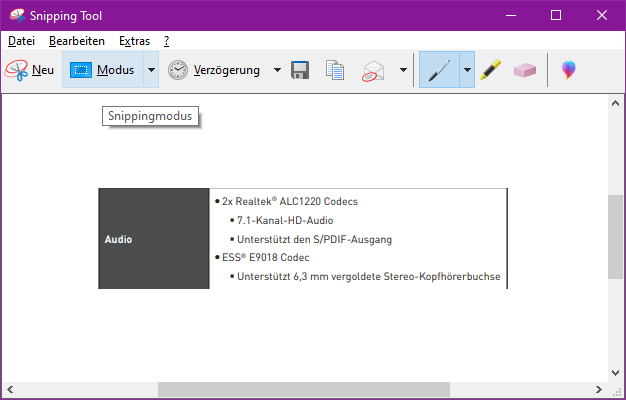Screen dimensions: 626x400
Task: Expand the Verzögerung delay dropdown arrow
Action: (x=277, y=70)
